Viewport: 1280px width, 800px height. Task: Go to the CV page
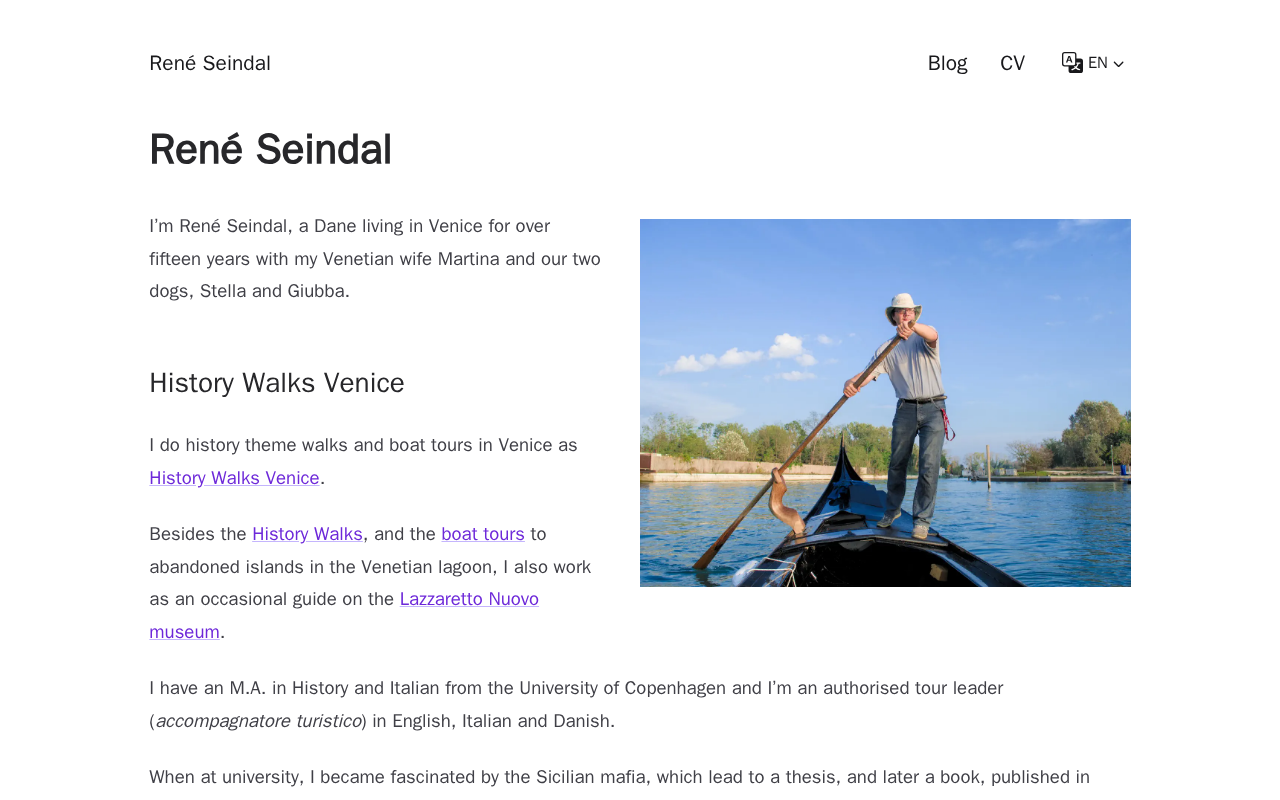[x=1012, y=63]
